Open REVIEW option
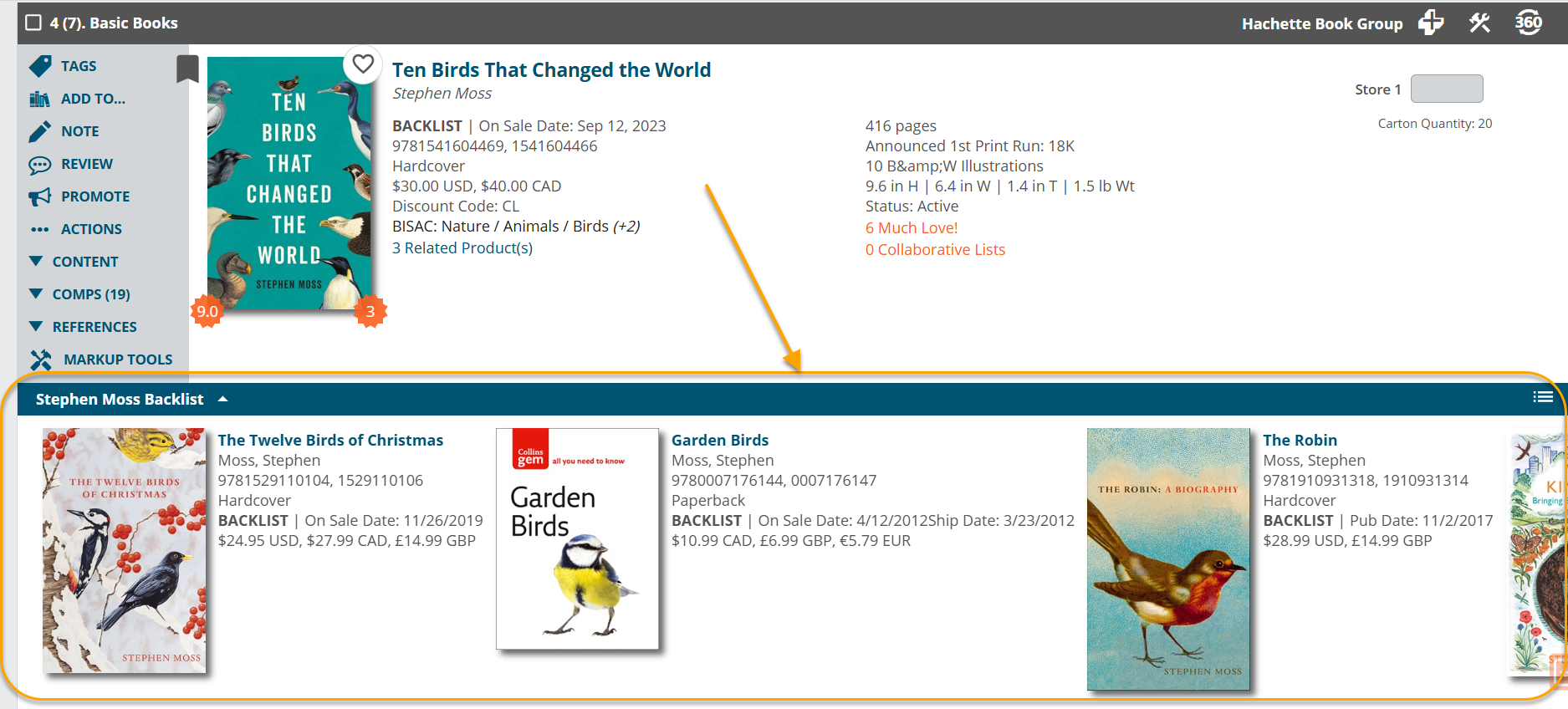The width and height of the screenshot is (1568, 709). point(87,164)
